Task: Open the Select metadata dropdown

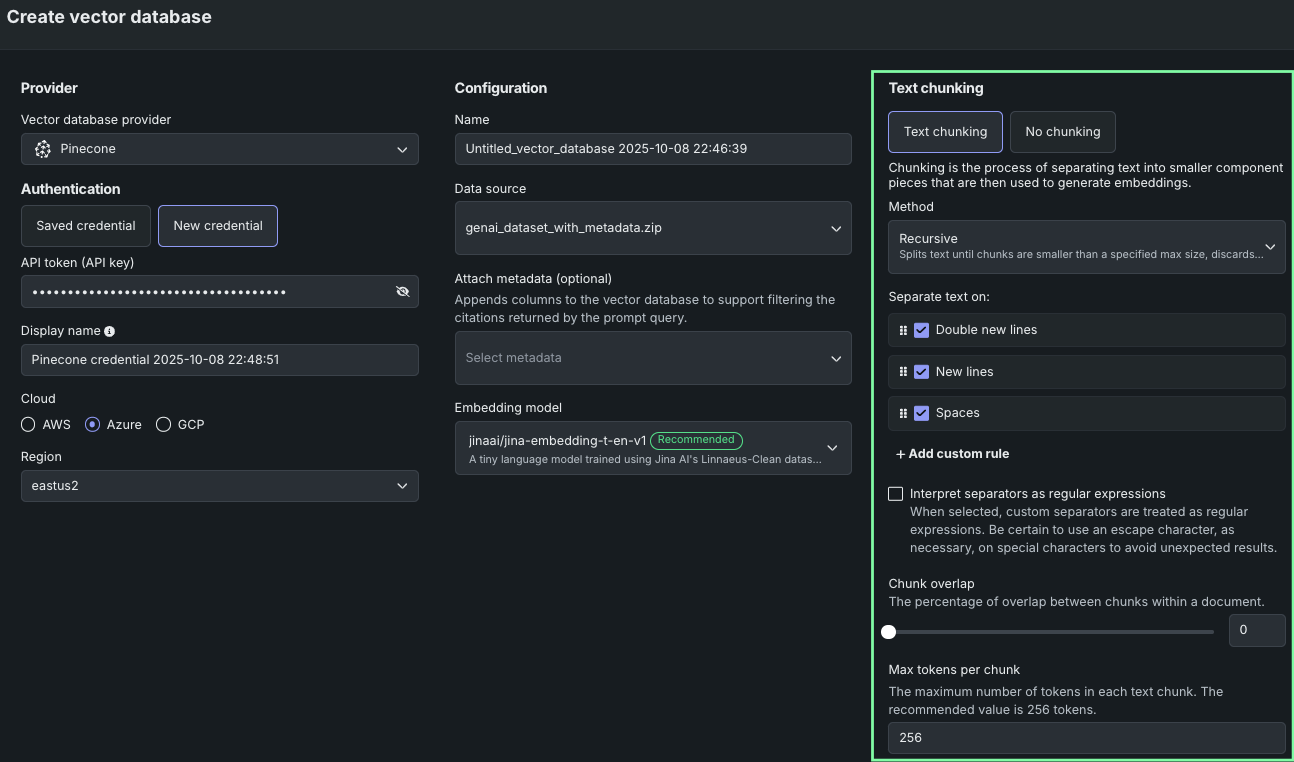Action: [x=652, y=358]
